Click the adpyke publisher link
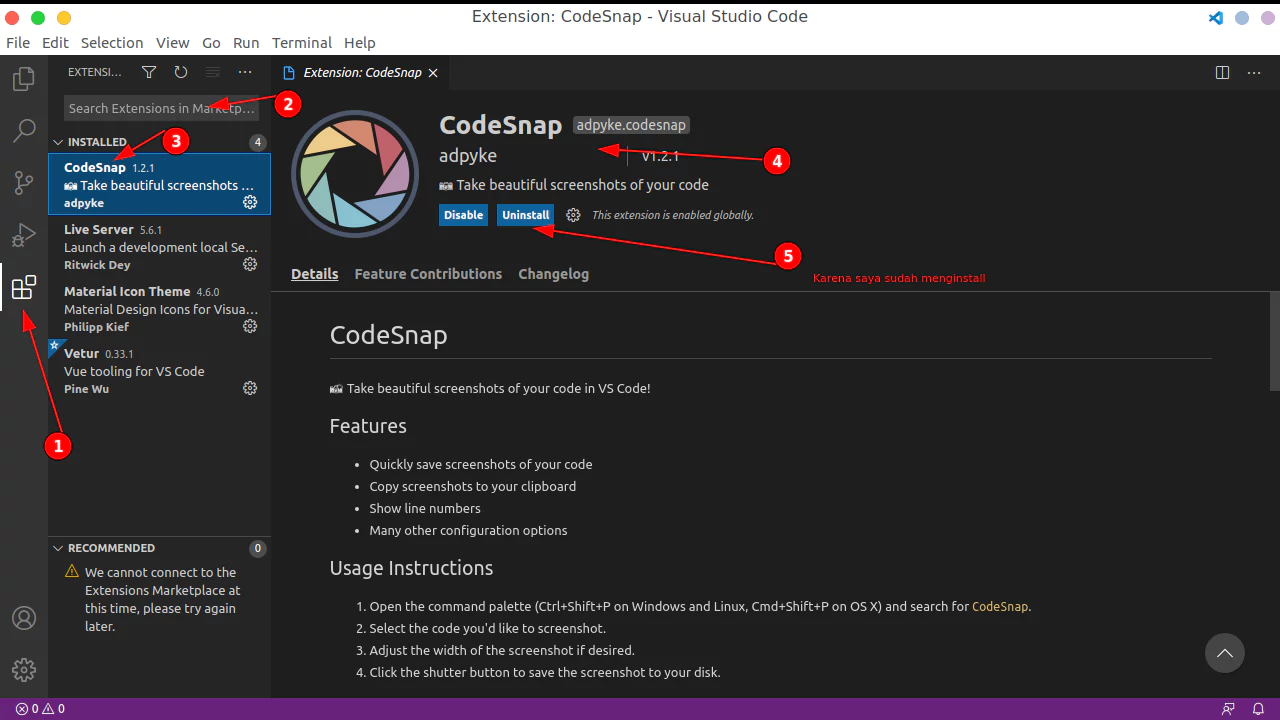Viewport: 1280px width, 720px height. click(x=468, y=156)
